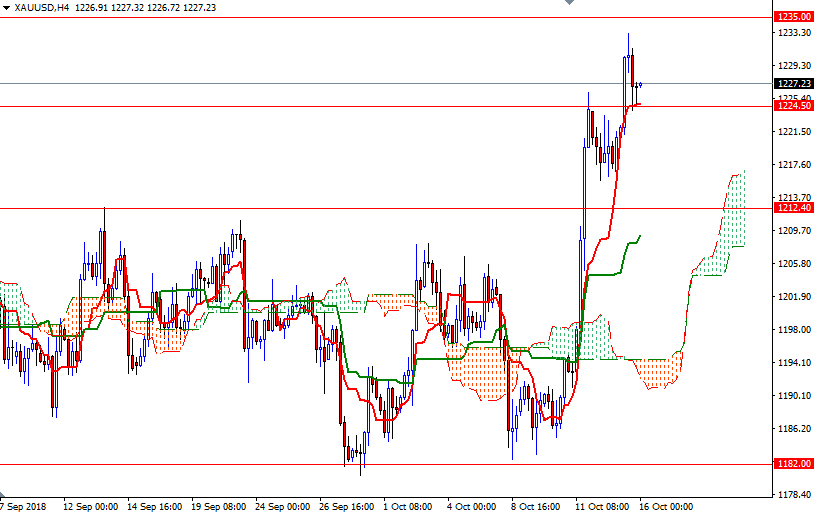This screenshot has width=814, height=514.
Task: Click the 1 Oct 08:00 time label
Action: pos(410,507)
